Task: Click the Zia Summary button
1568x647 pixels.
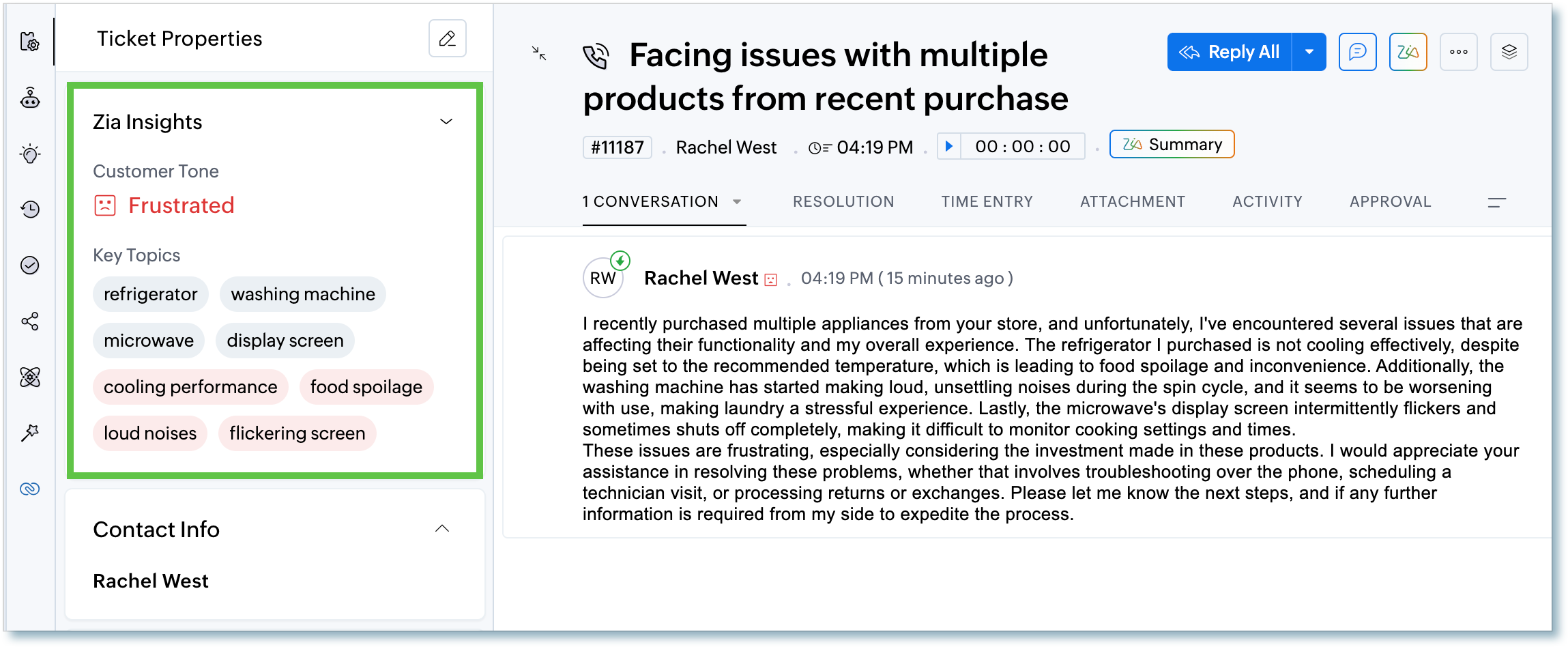Action: [1172, 145]
